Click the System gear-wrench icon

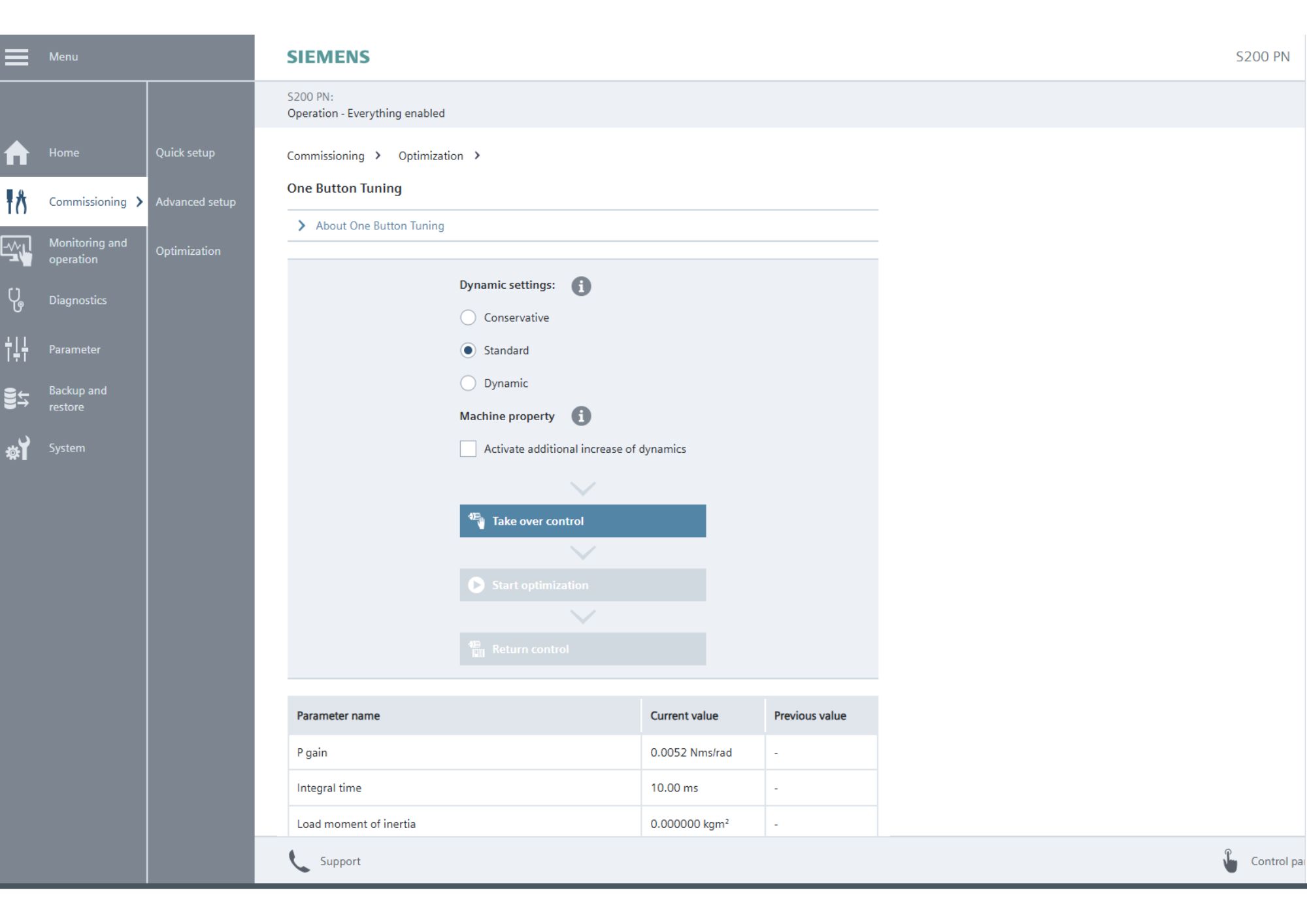pyautogui.click(x=18, y=448)
